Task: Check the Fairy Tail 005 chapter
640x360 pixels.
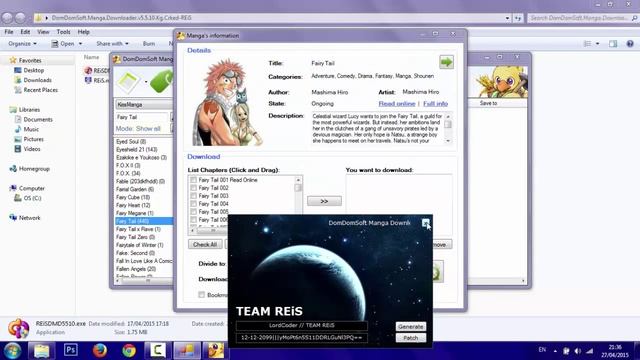Action: coord(193,212)
